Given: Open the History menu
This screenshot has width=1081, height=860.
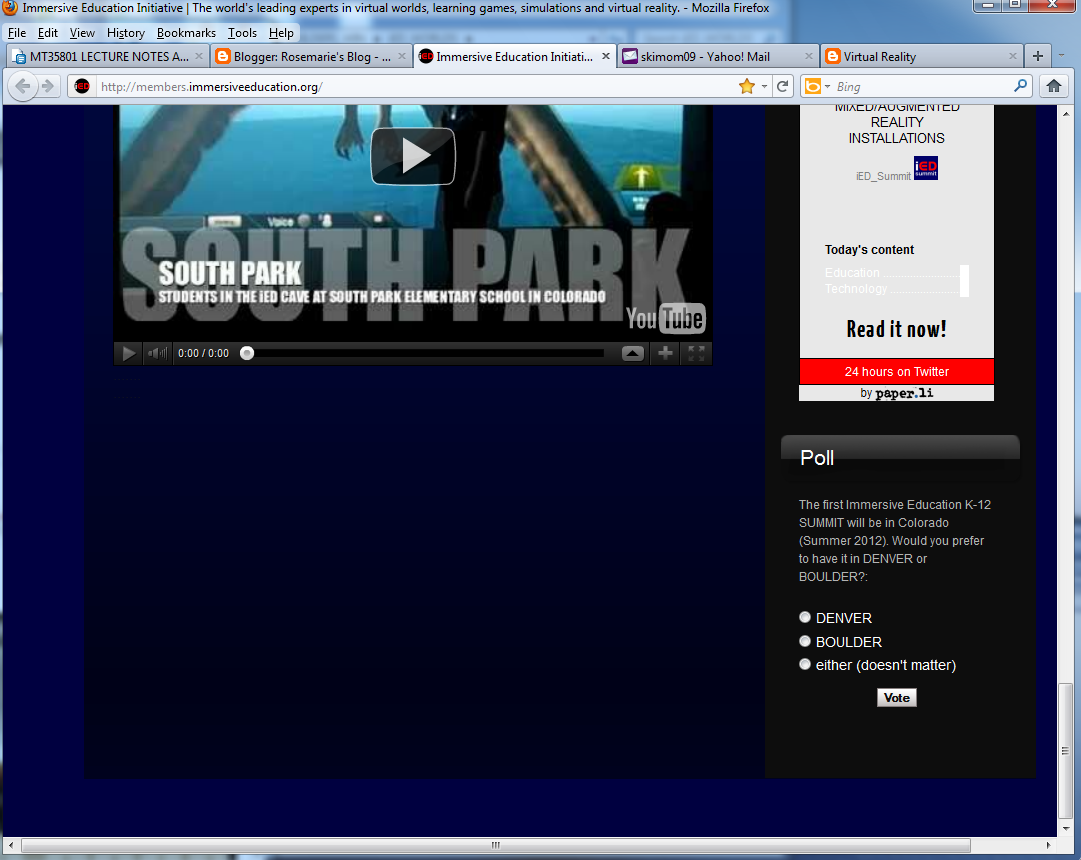Looking at the screenshot, I should click(125, 32).
